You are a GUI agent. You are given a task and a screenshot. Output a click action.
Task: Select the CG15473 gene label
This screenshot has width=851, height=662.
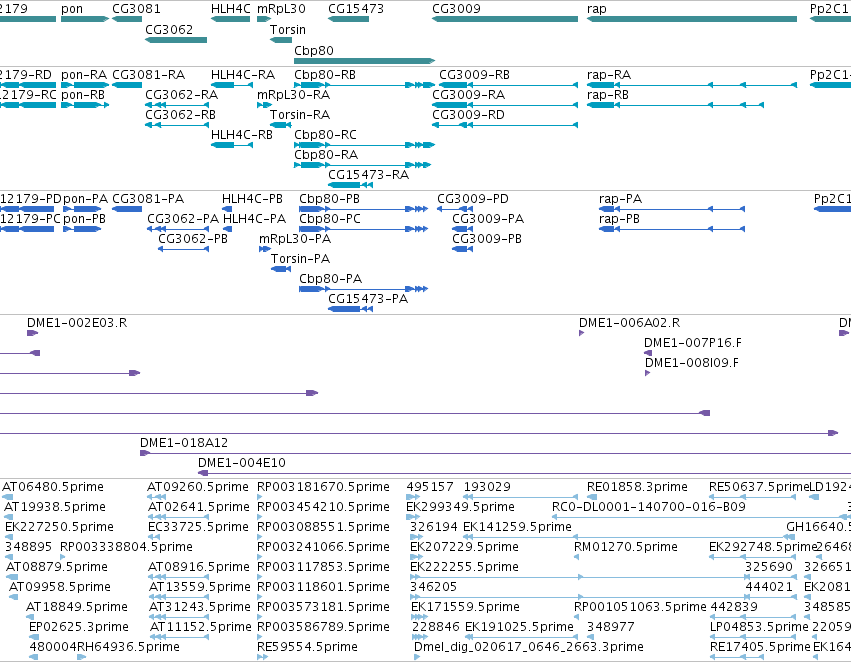355,9
